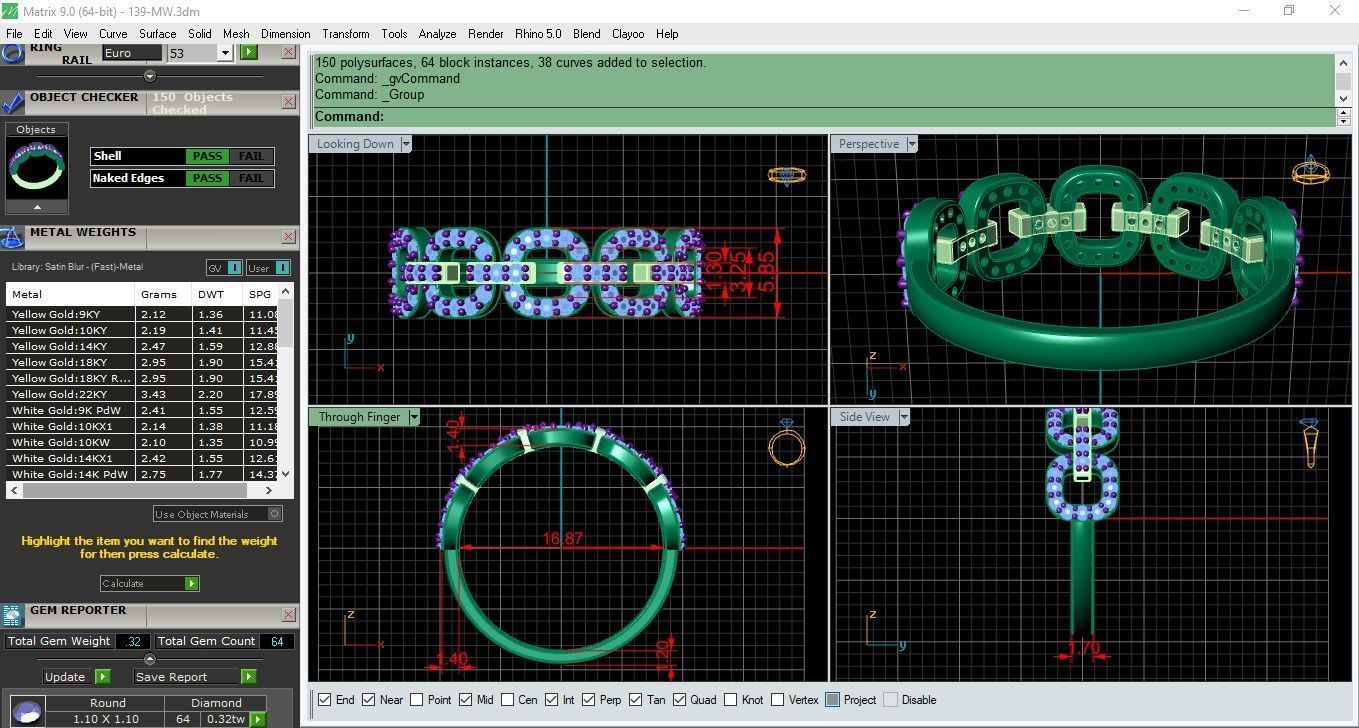Toggle the Perp osnap checkbox
The width and height of the screenshot is (1359, 728).
pos(588,700)
